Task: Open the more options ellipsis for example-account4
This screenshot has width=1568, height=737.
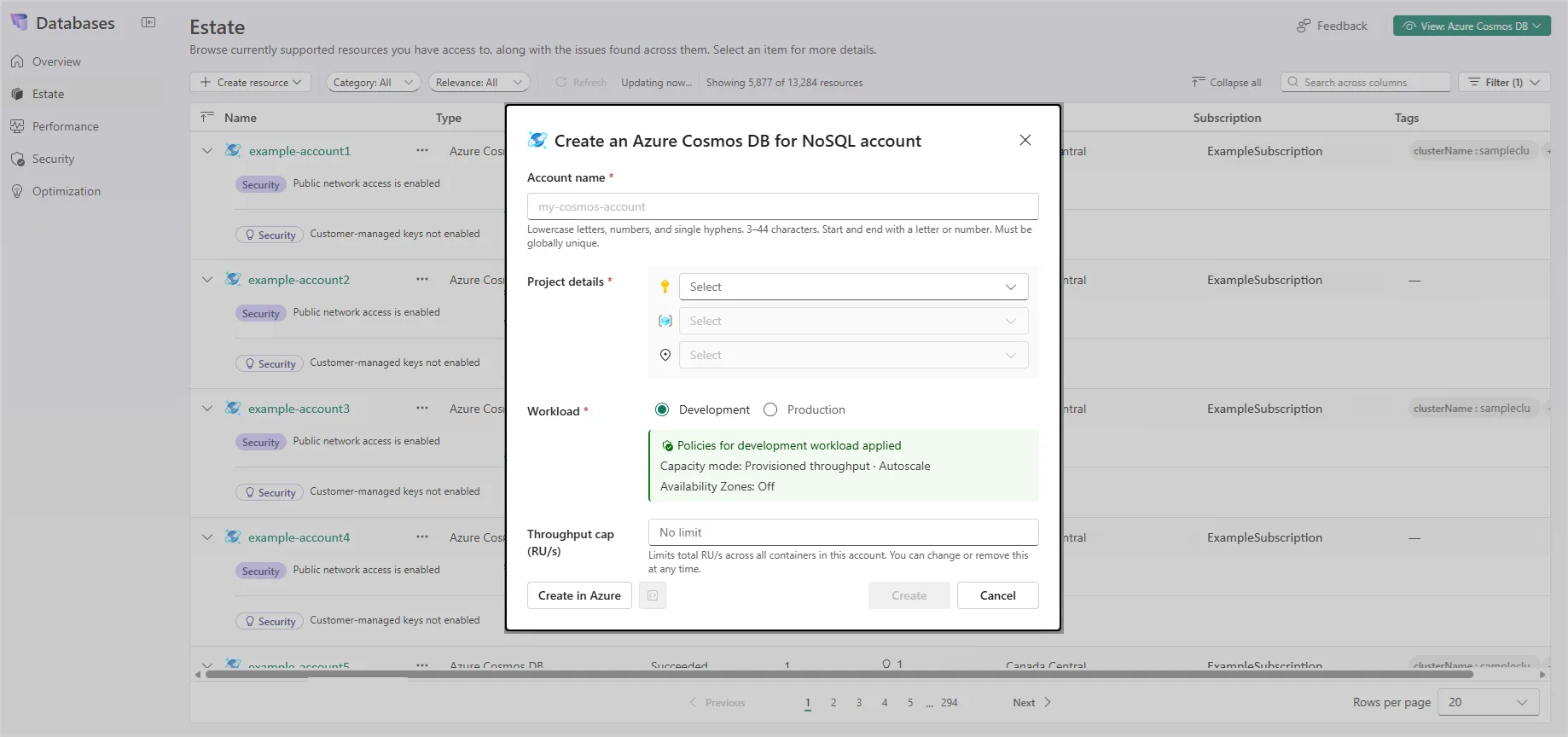Action: (x=422, y=537)
